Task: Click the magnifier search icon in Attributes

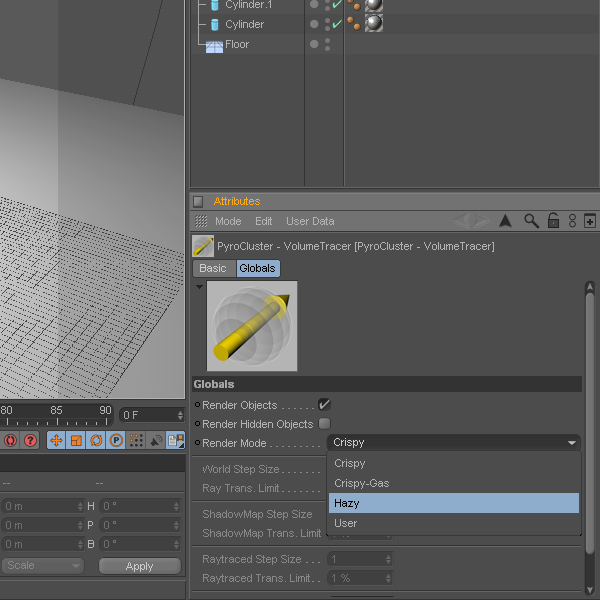Action: click(x=531, y=221)
